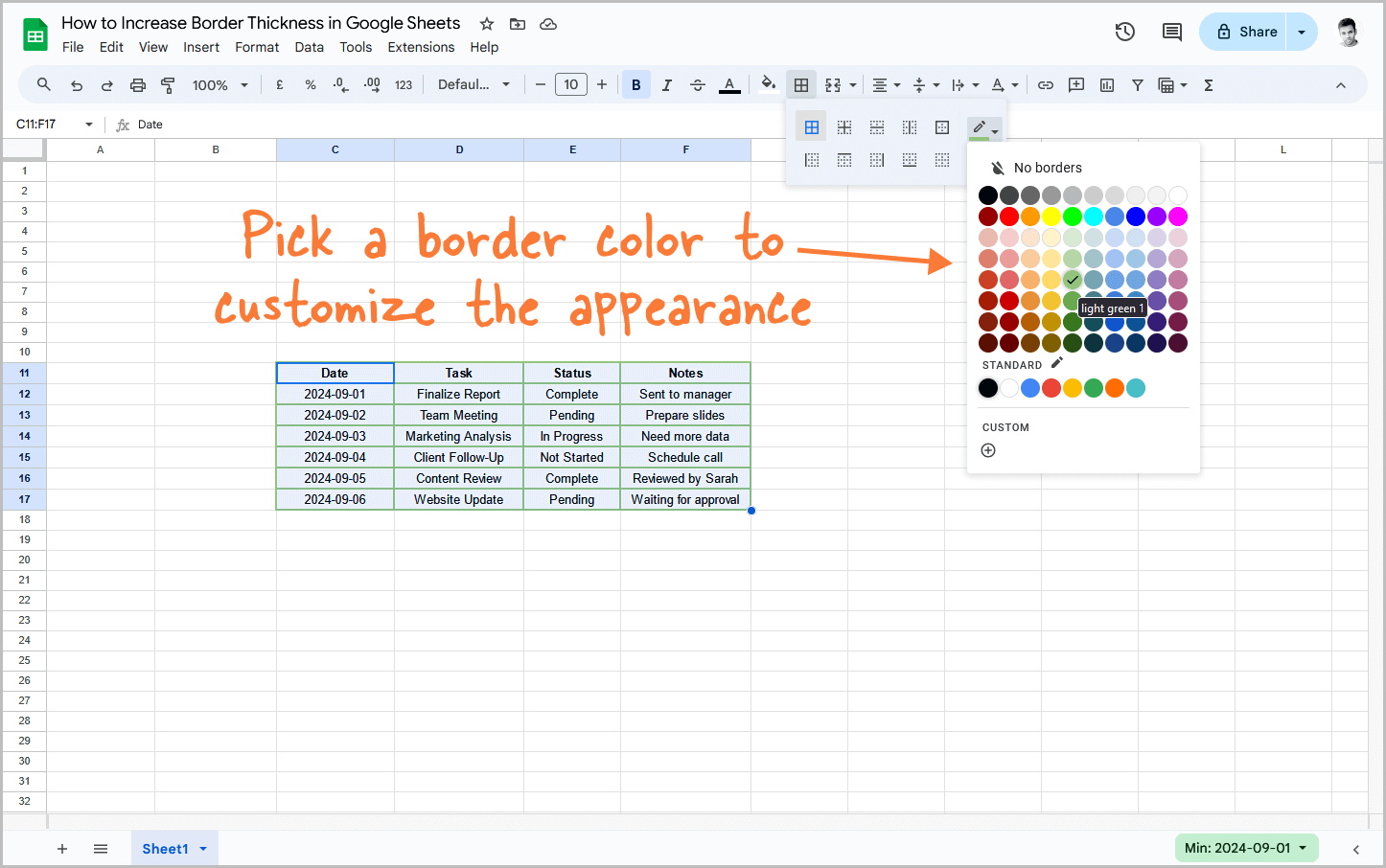Screen dimensions: 1386x868
Task: Apply inner borders option
Action: [x=844, y=127]
